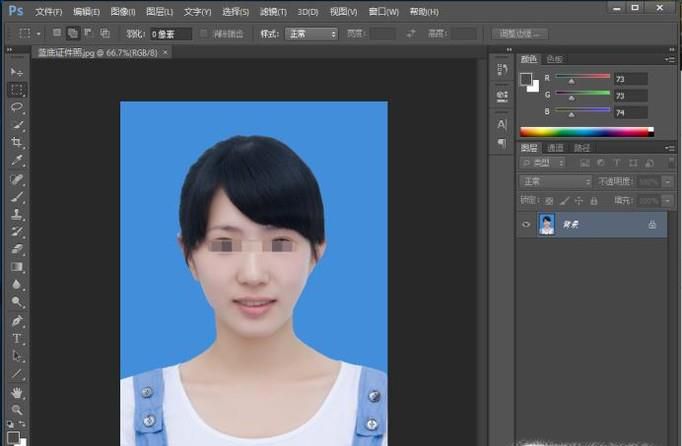682x446 pixels.
Task: Open the 样式 style dropdown
Action: point(312,33)
